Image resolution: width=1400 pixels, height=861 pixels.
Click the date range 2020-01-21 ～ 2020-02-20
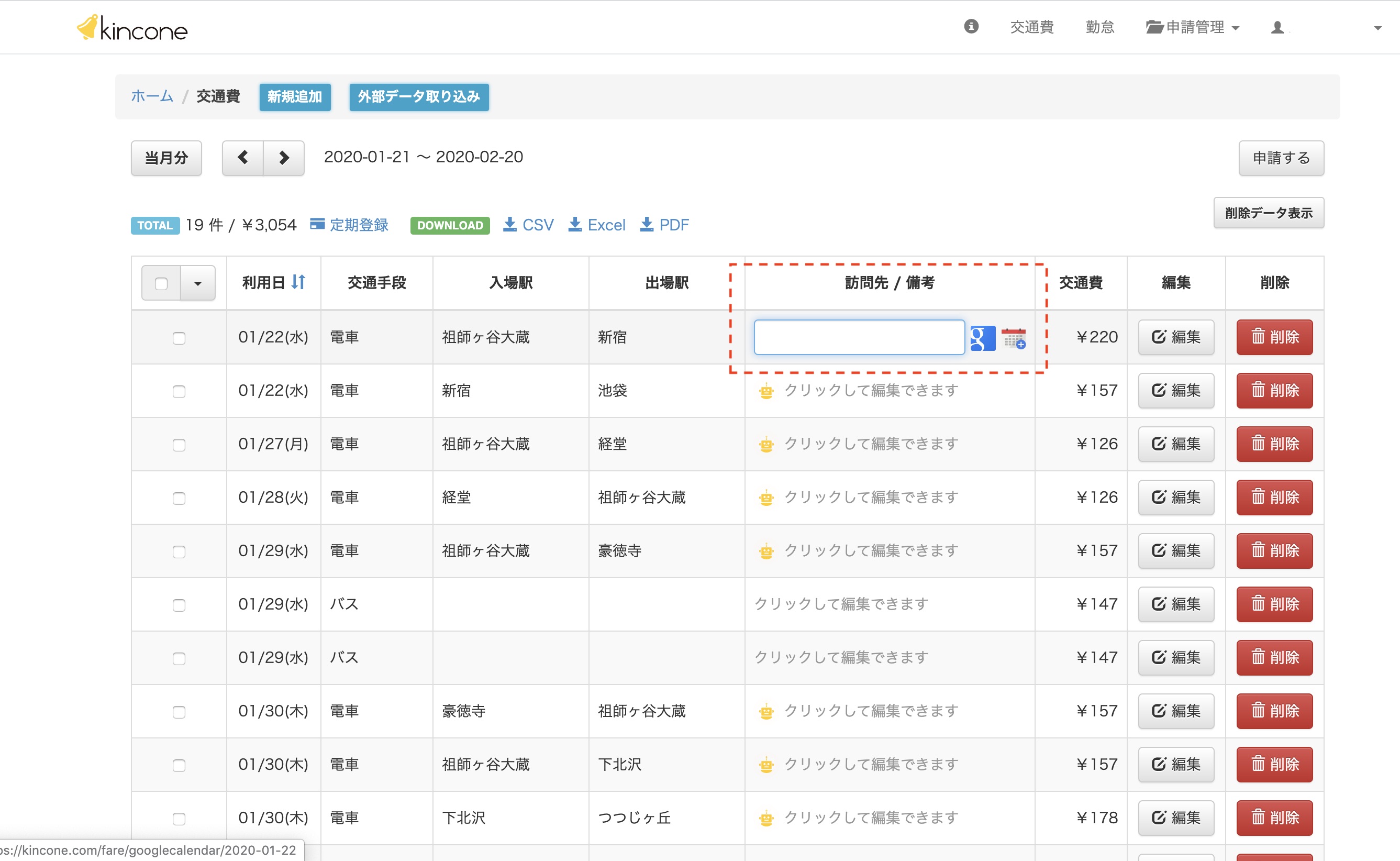pyautogui.click(x=424, y=157)
